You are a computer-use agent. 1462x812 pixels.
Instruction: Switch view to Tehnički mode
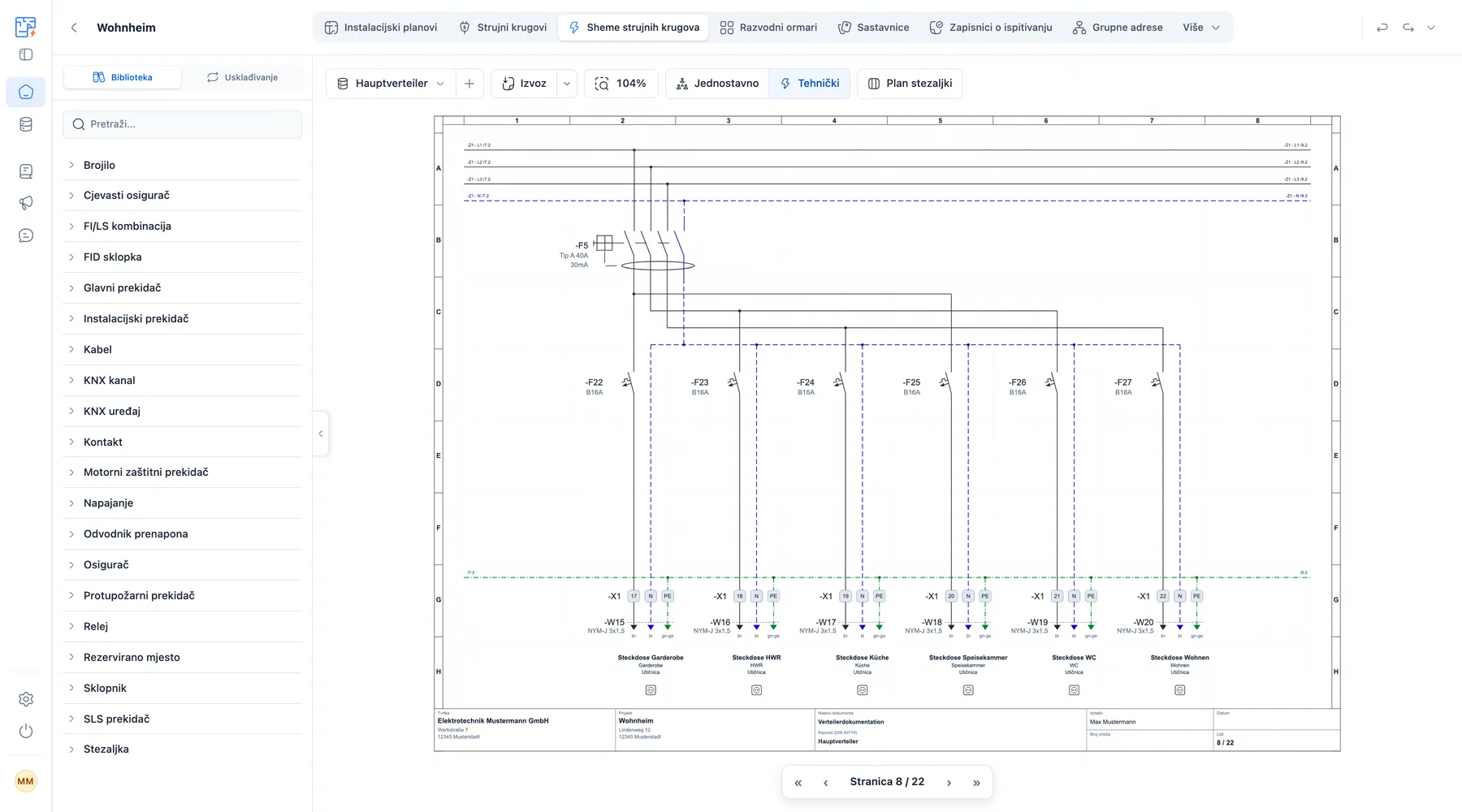[810, 84]
